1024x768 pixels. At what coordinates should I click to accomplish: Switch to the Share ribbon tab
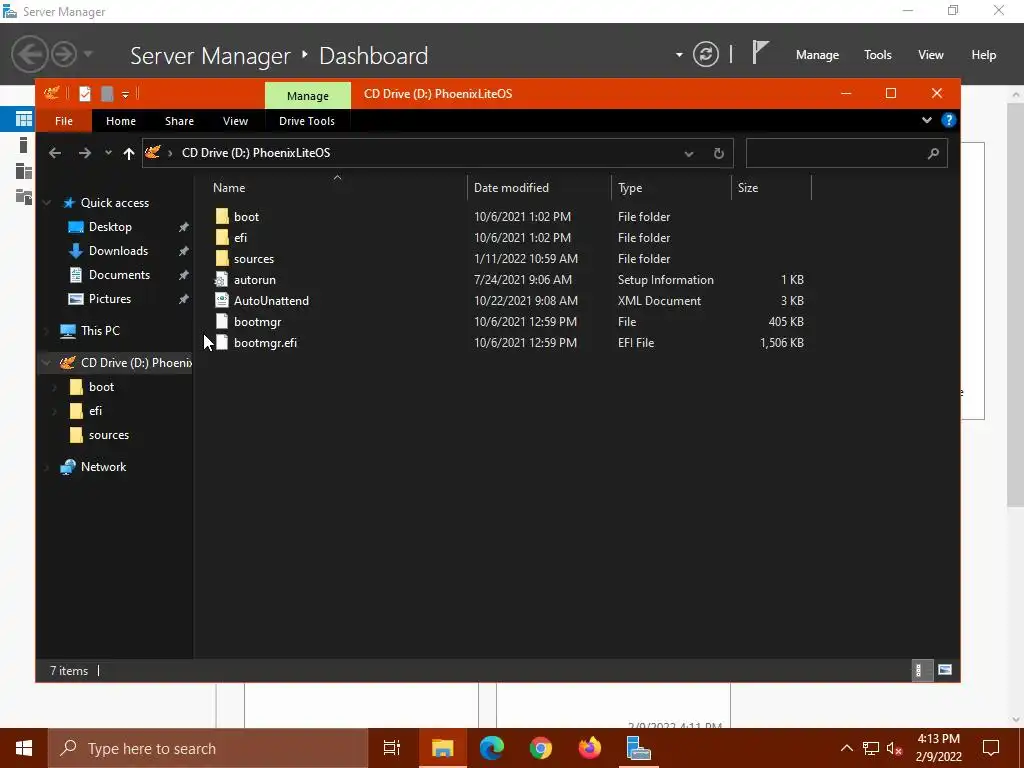click(x=179, y=121)
